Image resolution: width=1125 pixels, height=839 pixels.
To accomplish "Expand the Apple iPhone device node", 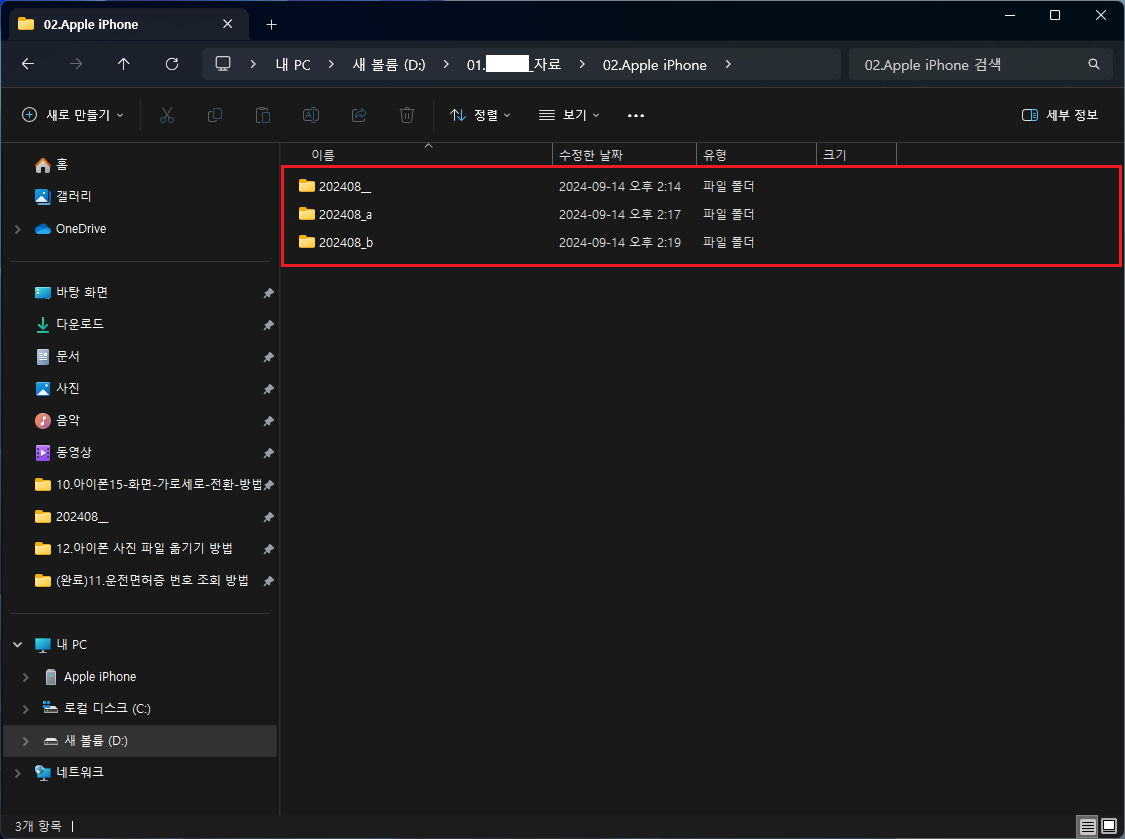I will (x=26, y=677).
